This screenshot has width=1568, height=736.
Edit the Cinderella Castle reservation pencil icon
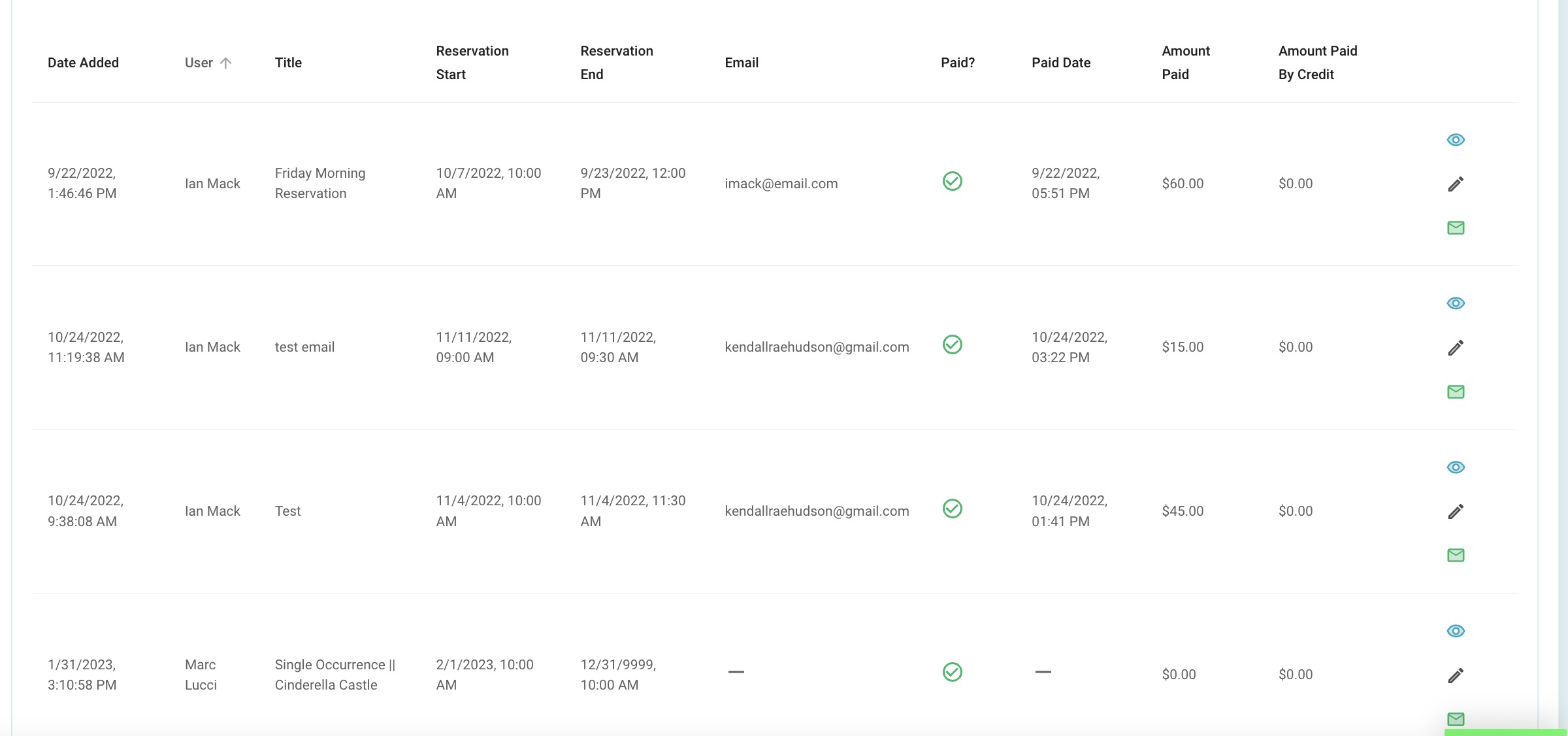click(x=1456, y=675)
